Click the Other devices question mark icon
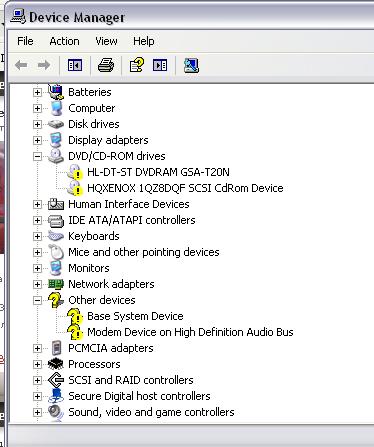 pos(56,300)
